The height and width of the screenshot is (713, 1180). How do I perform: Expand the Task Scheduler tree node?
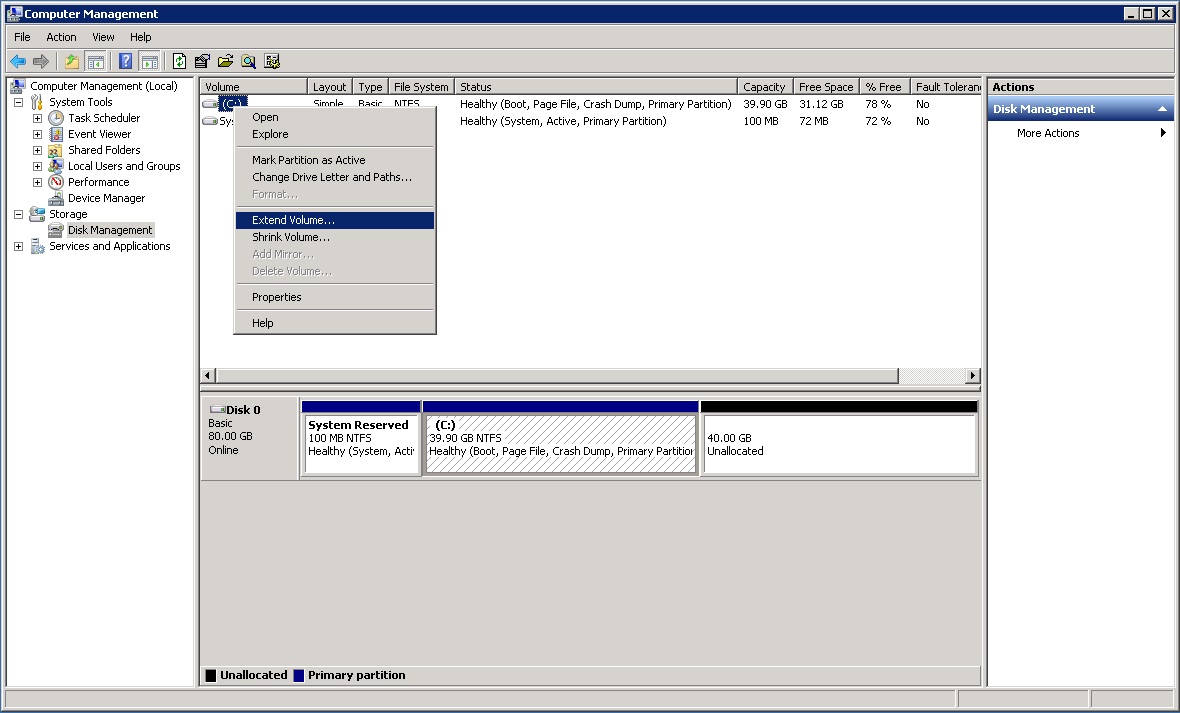click(37, 118)
